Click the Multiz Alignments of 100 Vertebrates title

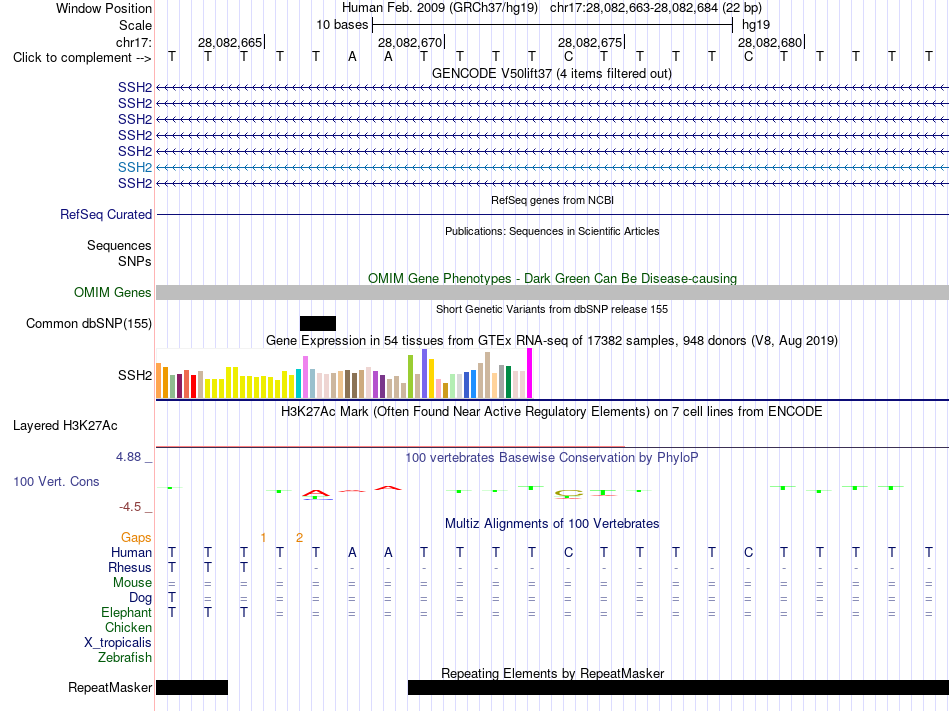point(552,523)
